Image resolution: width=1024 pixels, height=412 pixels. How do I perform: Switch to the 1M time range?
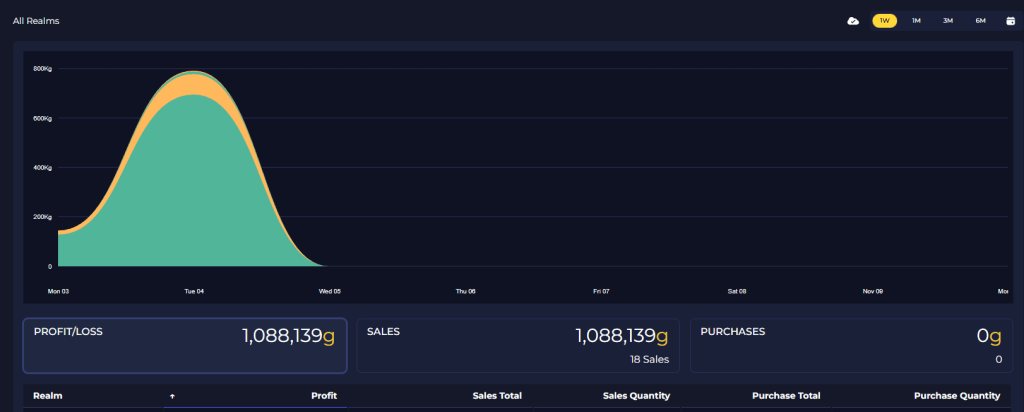916,21
